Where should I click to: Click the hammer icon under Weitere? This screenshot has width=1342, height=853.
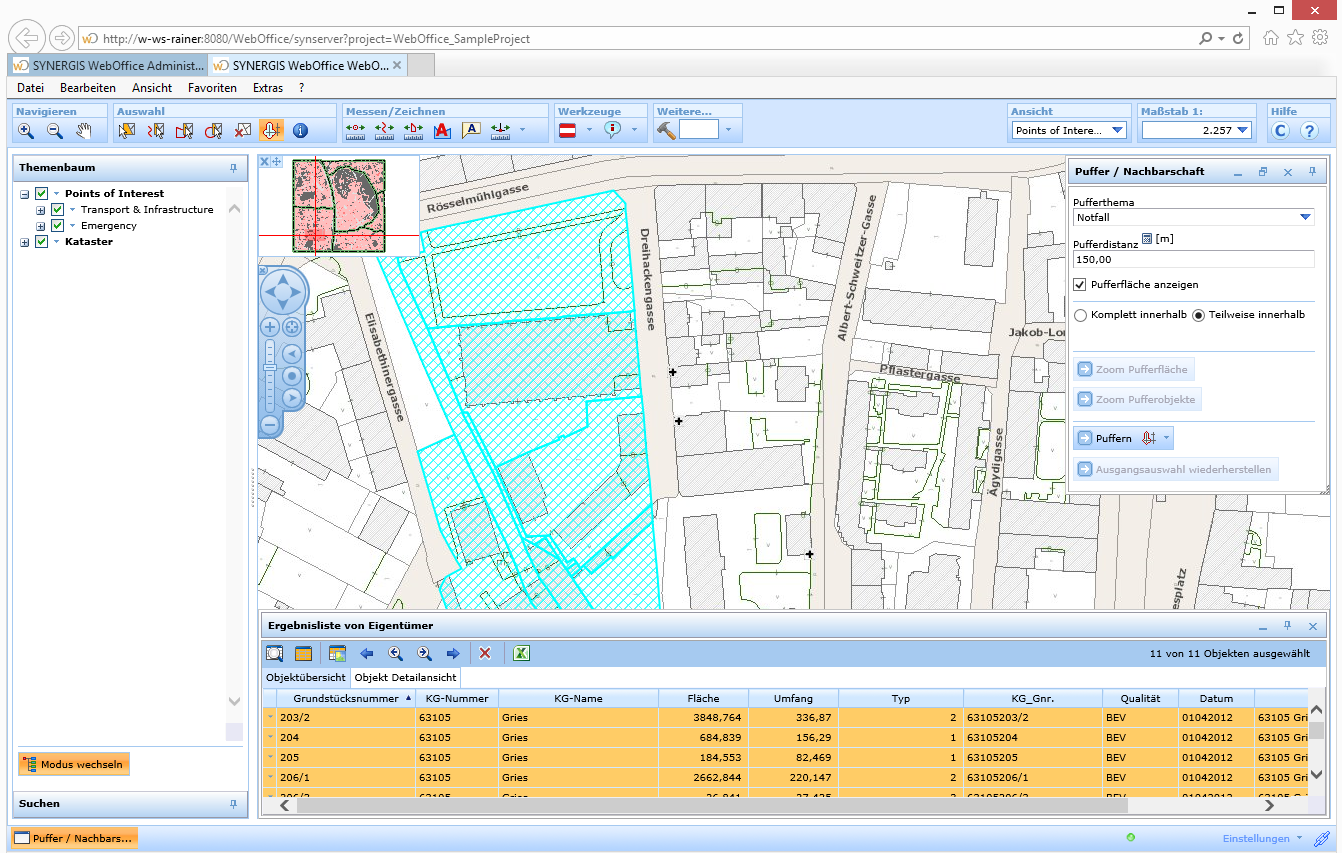coord(666,130)
